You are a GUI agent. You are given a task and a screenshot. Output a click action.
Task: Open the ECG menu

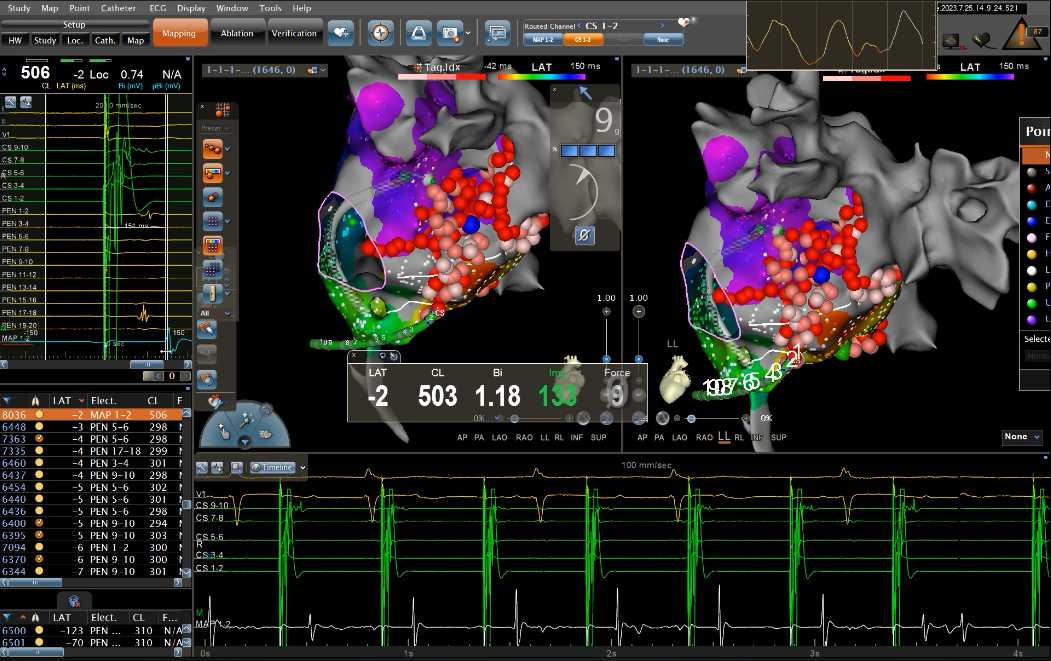tap(158, 8)
